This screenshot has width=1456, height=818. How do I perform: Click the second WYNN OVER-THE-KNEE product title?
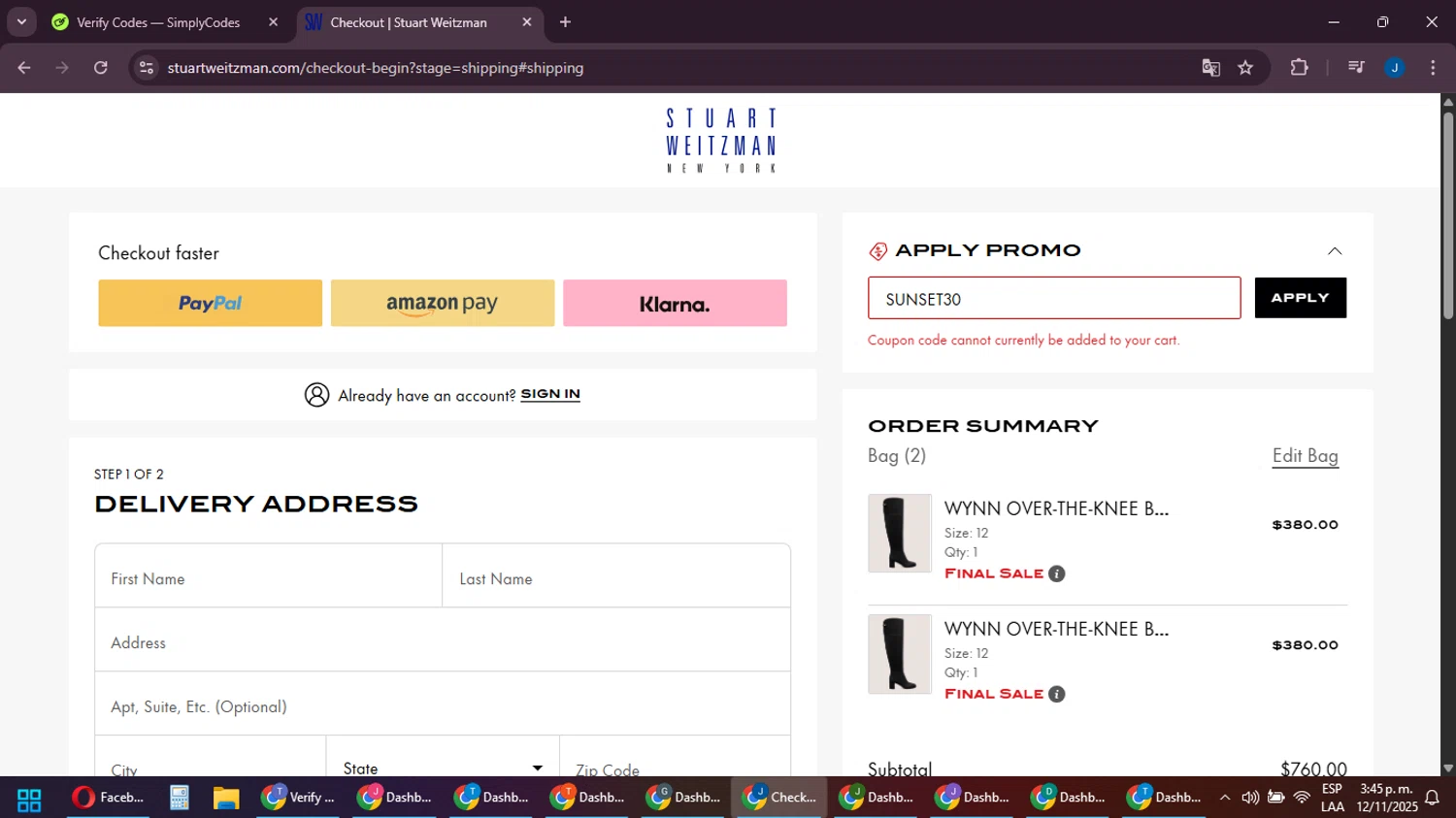tap(1056, 629)
